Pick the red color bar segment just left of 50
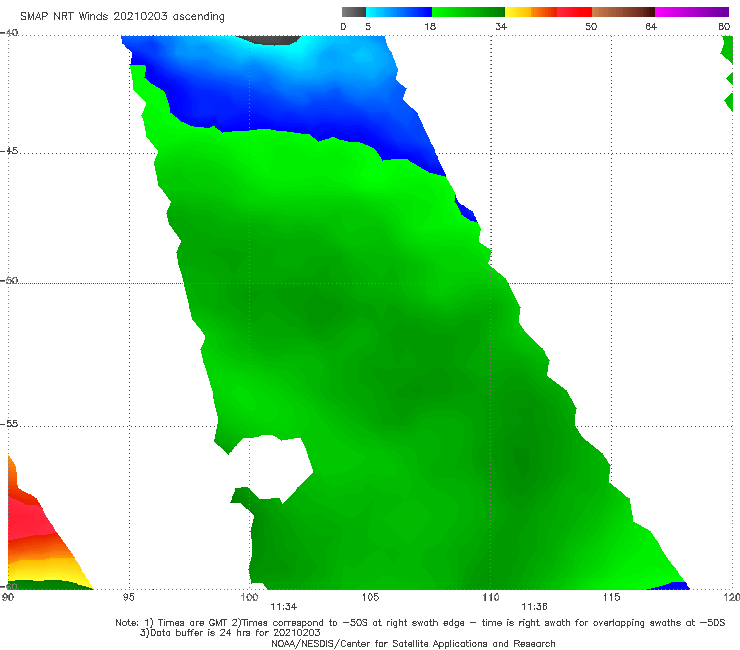This screenshot has width=740, height=650. [574, 12]
